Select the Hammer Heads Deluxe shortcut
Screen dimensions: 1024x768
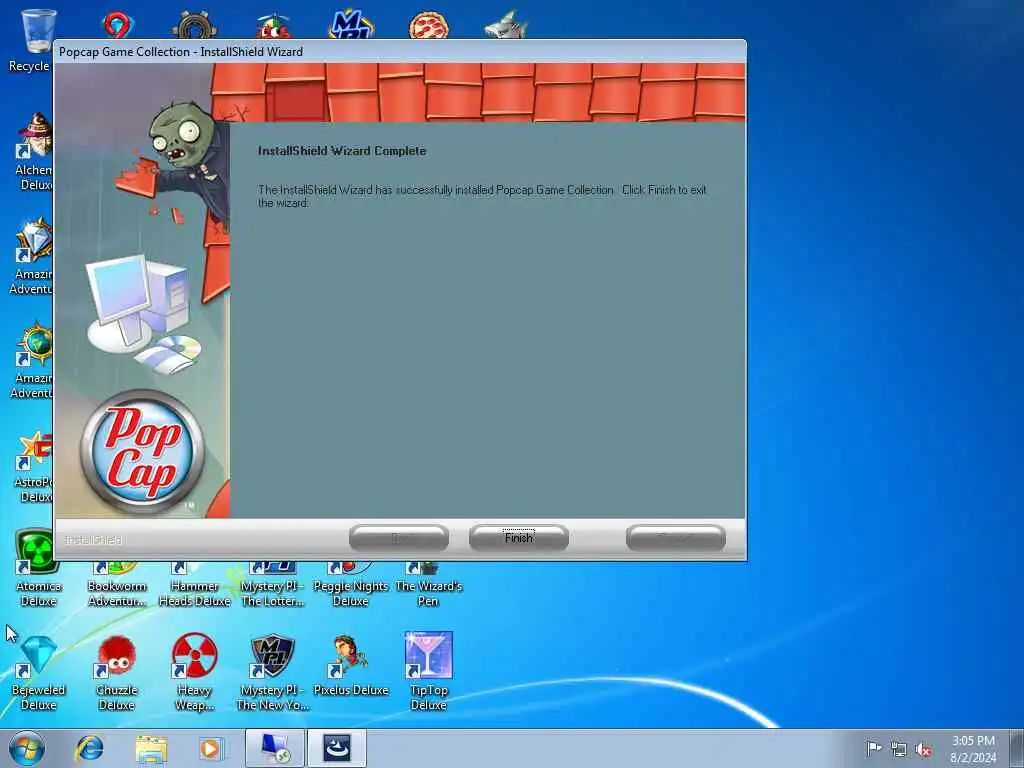pyautogui.click(x=195, y=585)
